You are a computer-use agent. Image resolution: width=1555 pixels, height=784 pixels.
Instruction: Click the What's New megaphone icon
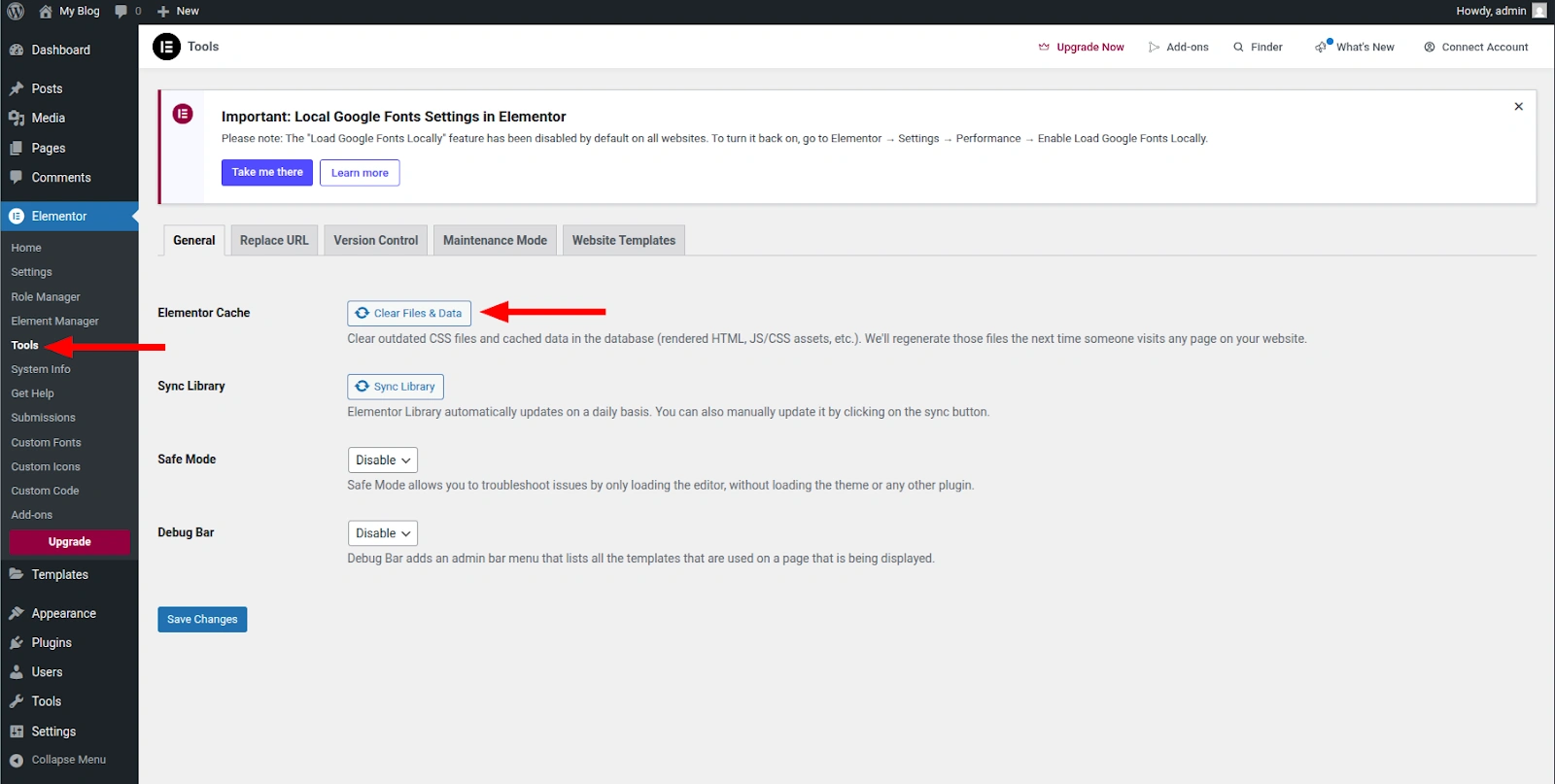click(1322, 47)
